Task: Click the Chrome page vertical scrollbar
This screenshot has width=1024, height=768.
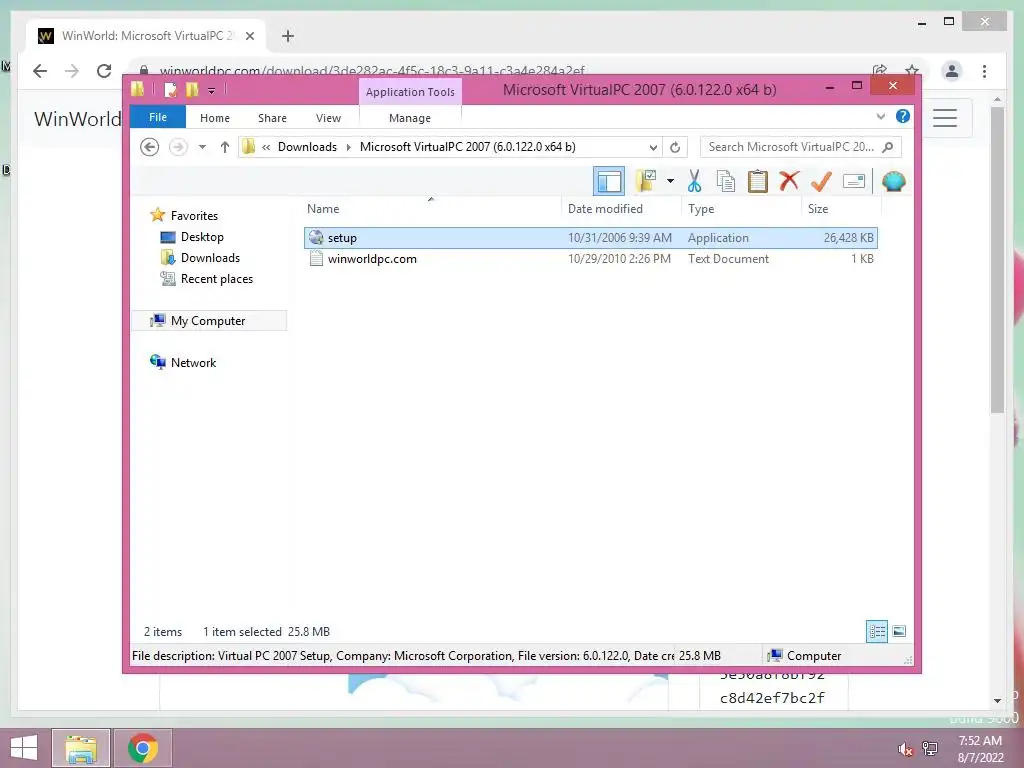Action: 997,261
